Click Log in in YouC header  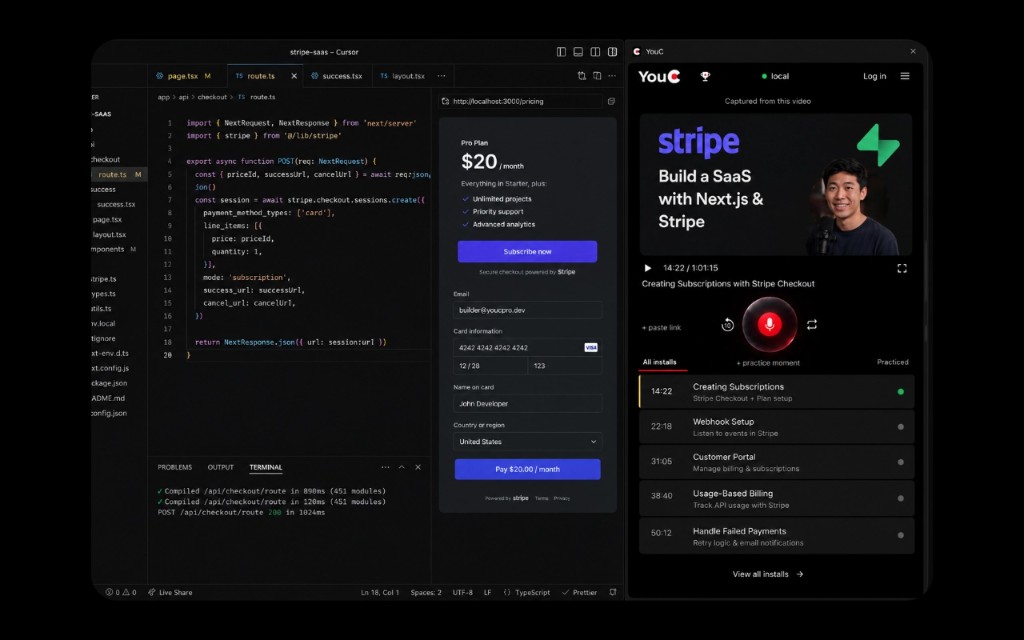874,76
